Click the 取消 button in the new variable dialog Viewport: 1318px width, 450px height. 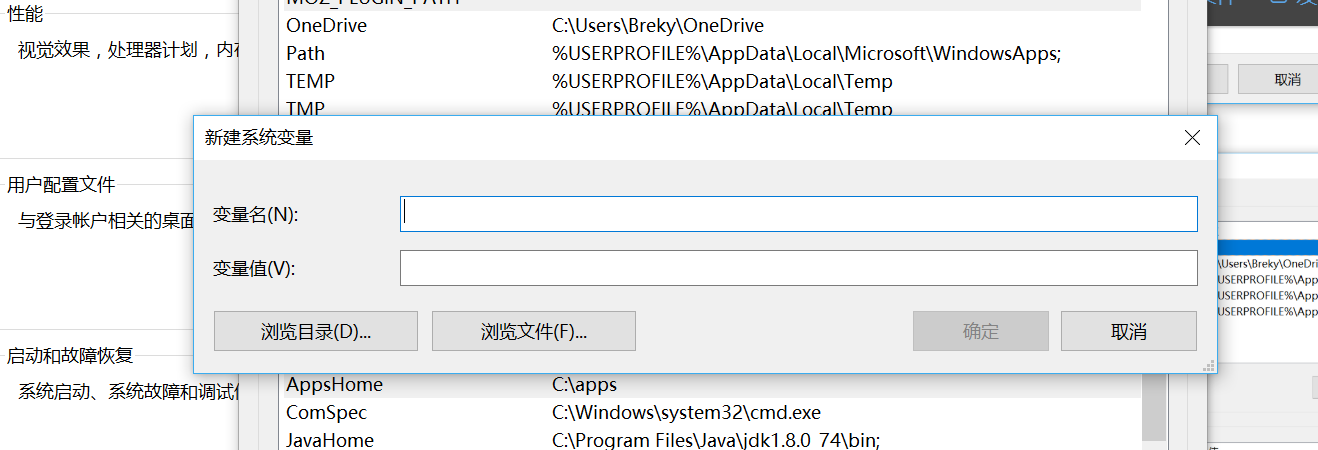[x=1129, y=331]
